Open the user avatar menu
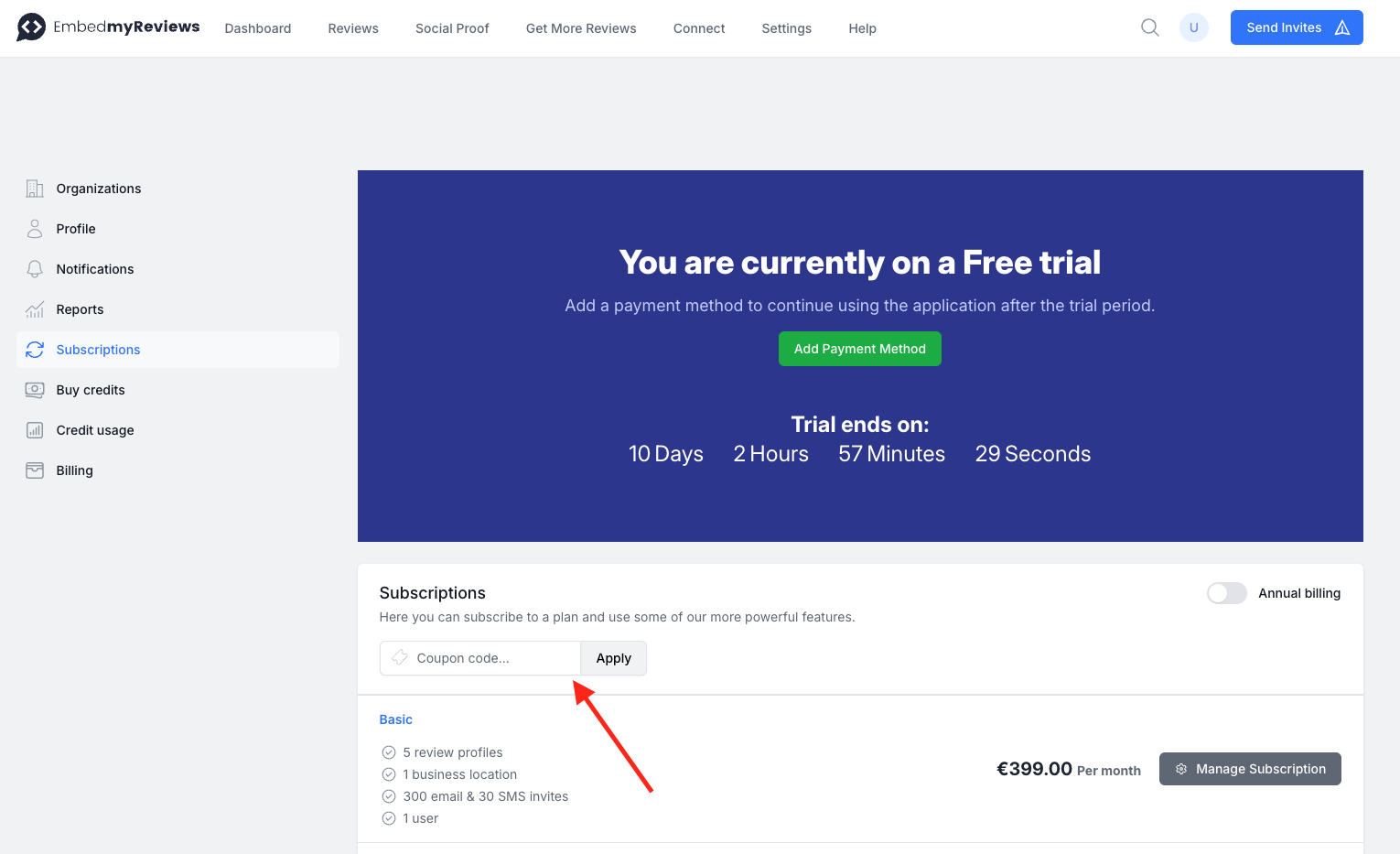 pyautogui.click(x=1193, y=27)
